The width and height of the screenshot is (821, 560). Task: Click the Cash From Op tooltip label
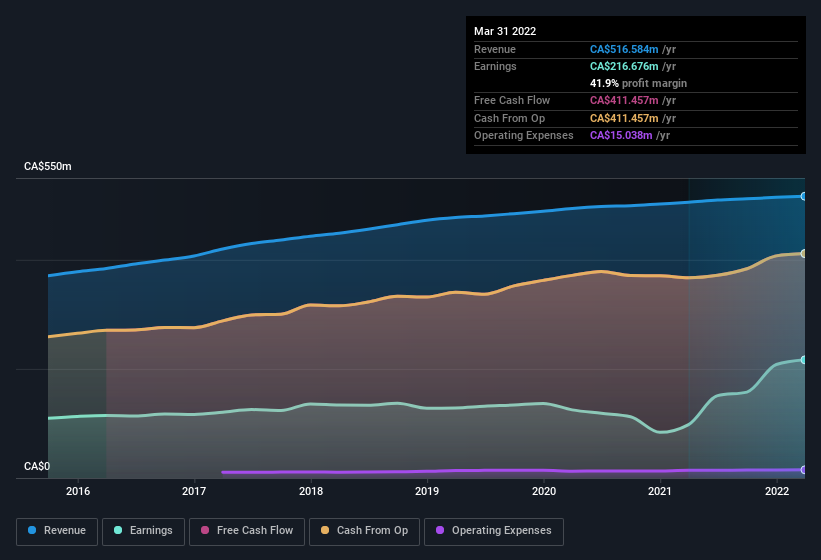click(x=509, y=118)
